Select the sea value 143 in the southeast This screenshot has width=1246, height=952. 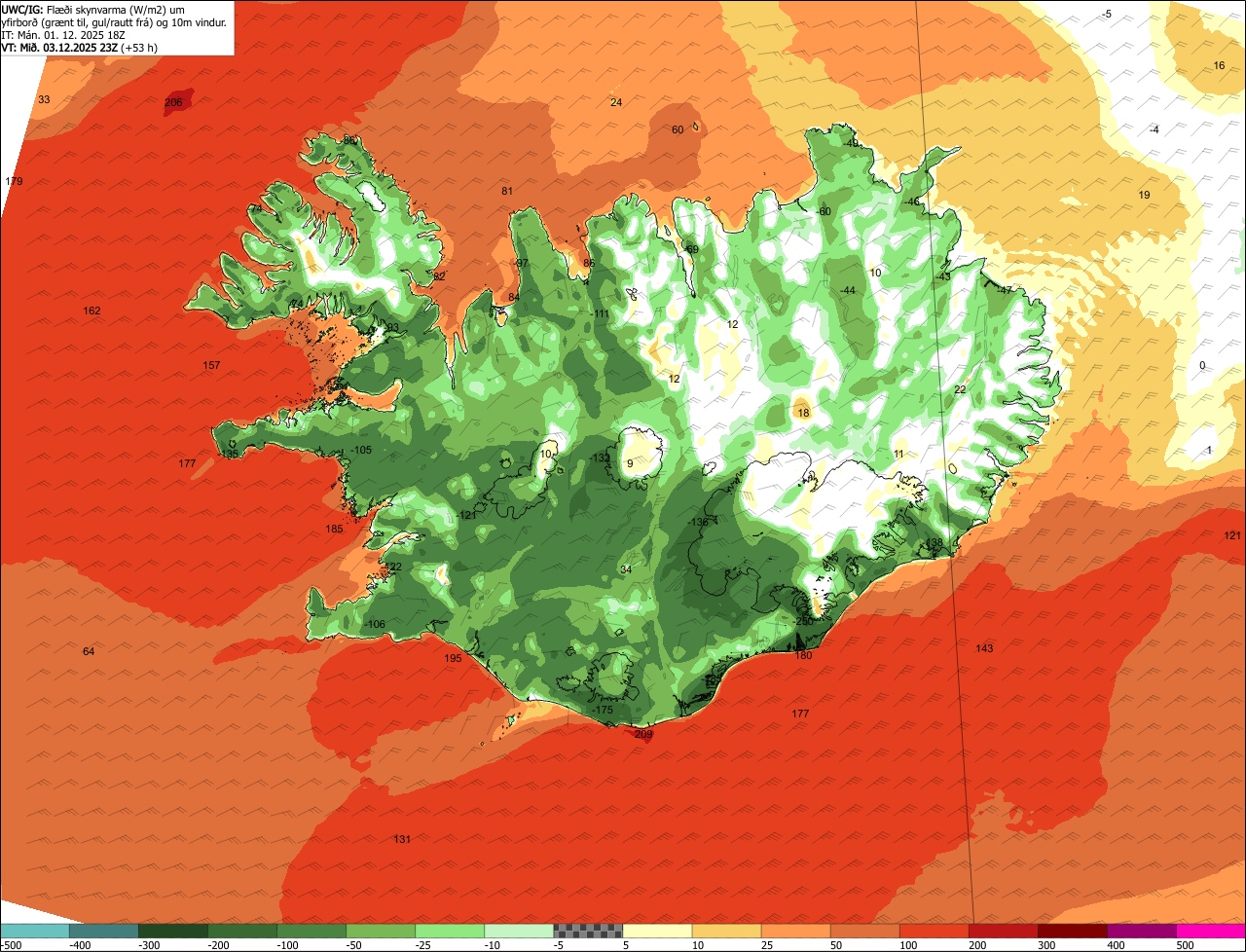tap(984, 648)
